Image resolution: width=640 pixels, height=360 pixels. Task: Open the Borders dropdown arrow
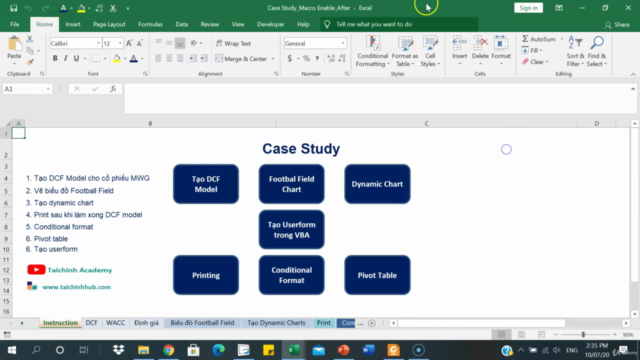click(105, 59)
